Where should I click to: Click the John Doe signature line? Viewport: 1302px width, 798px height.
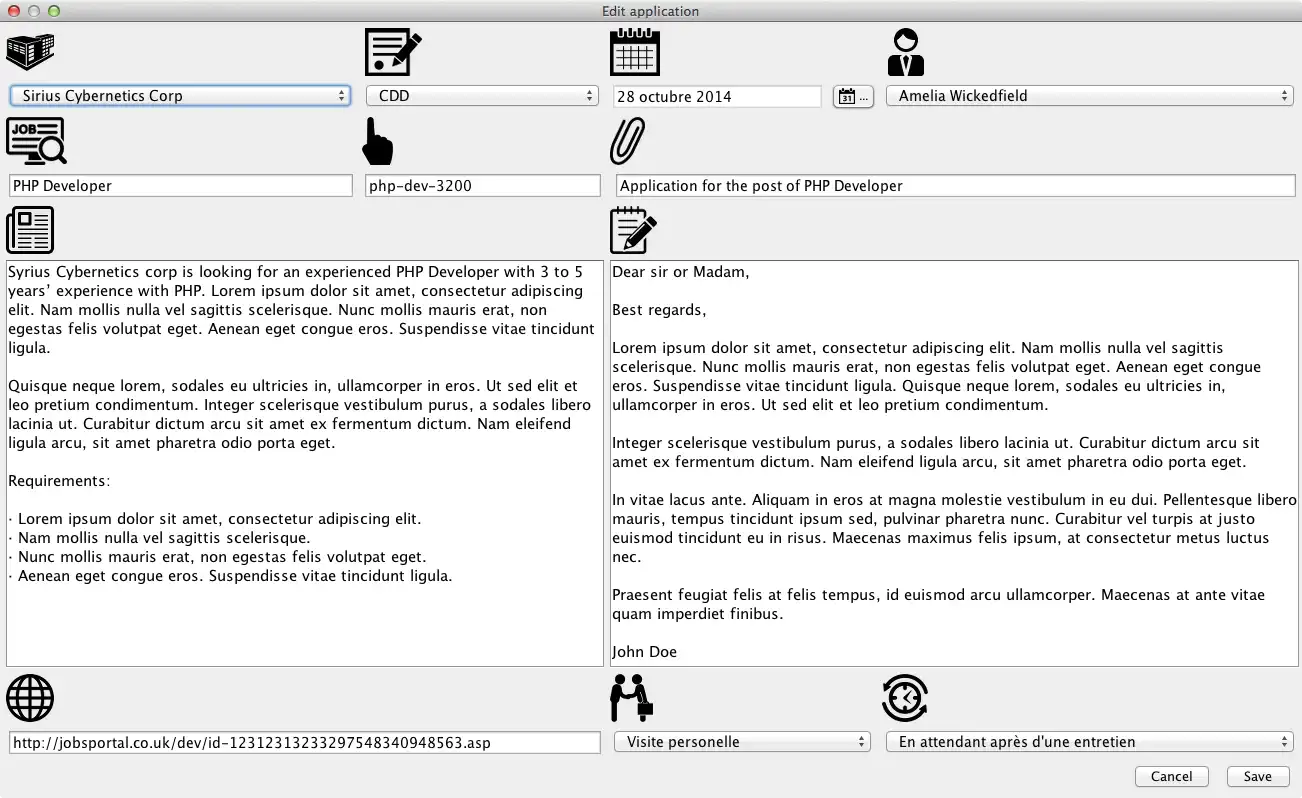pyautogui.click(x=644, y=652)
